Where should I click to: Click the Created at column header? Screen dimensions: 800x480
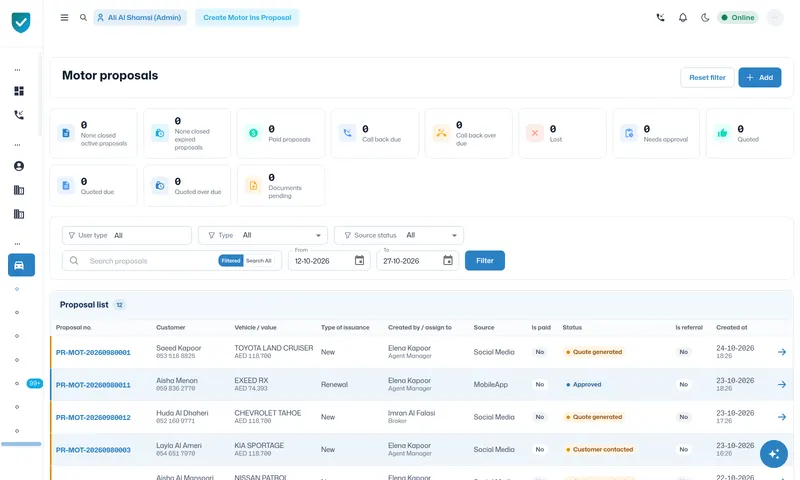click(x=732, y=327)
